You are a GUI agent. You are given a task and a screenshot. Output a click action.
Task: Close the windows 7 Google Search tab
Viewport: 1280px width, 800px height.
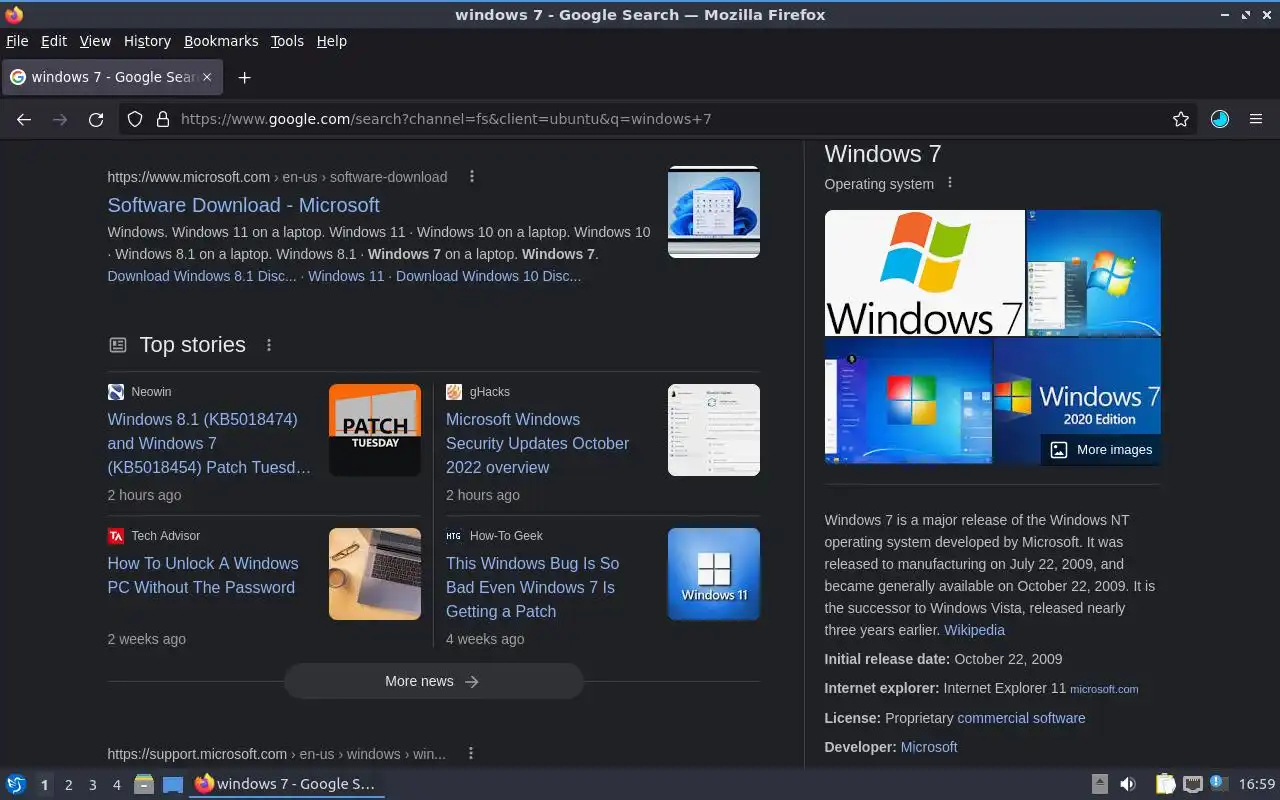[207, 77]
